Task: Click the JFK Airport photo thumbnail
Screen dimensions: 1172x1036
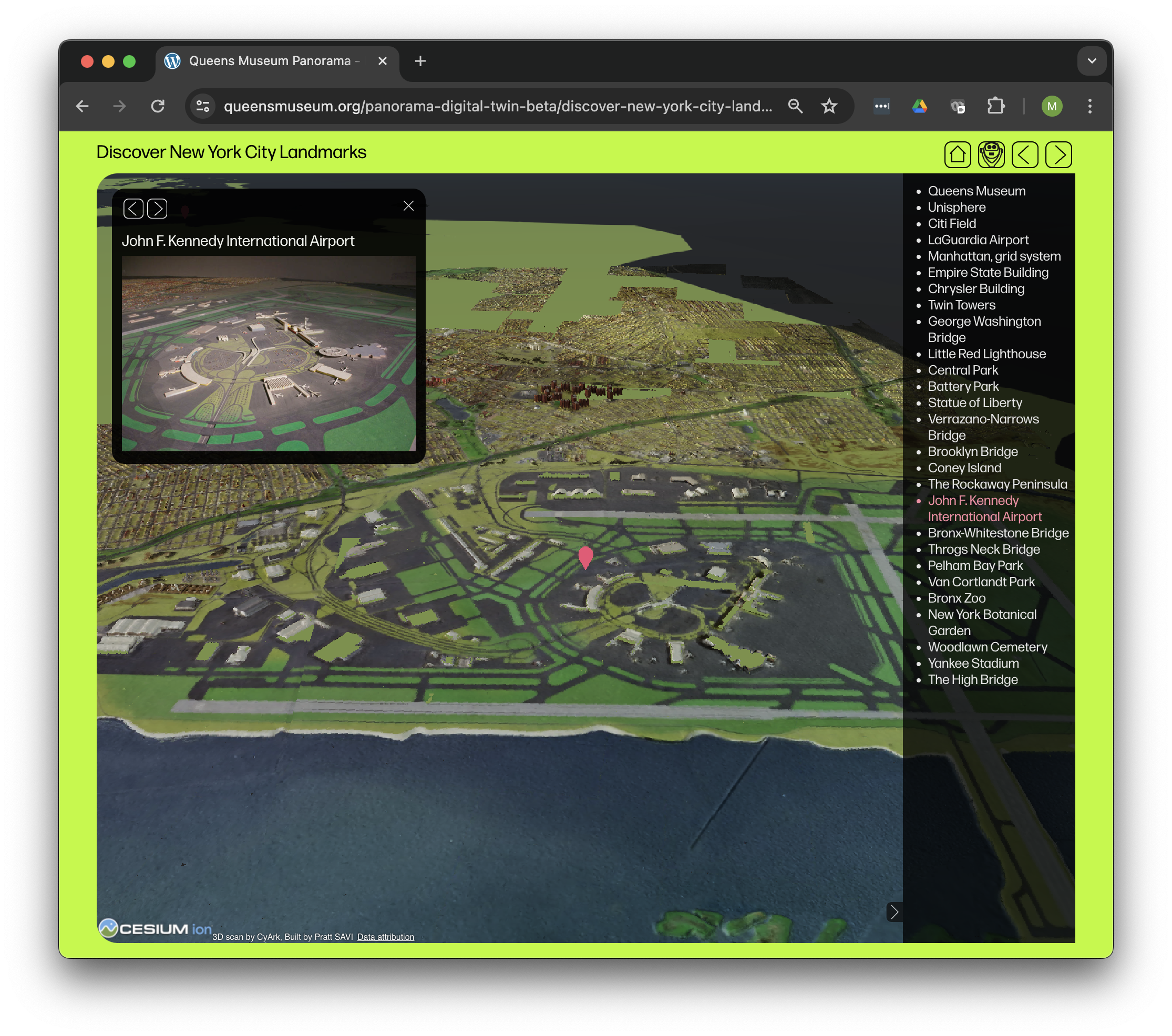Action: [x=269, y=353]
